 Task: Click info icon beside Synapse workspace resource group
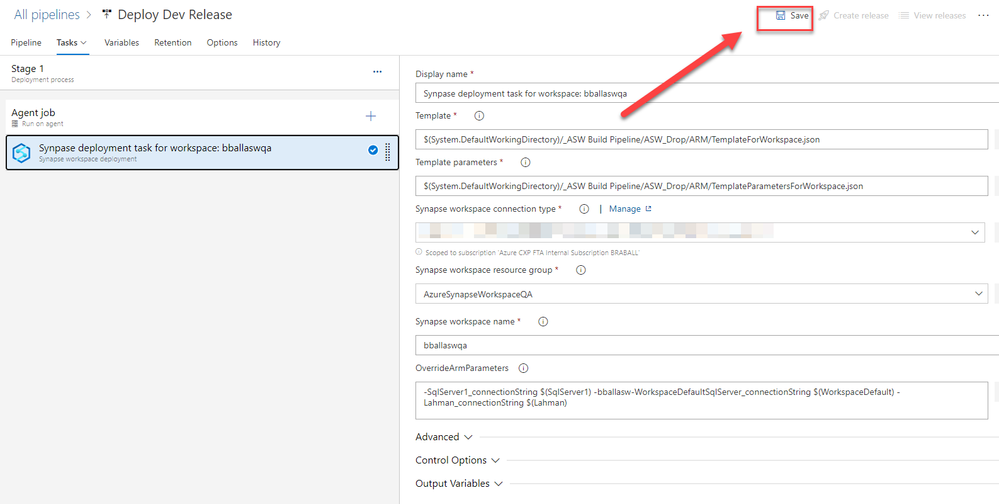[580, 270]
